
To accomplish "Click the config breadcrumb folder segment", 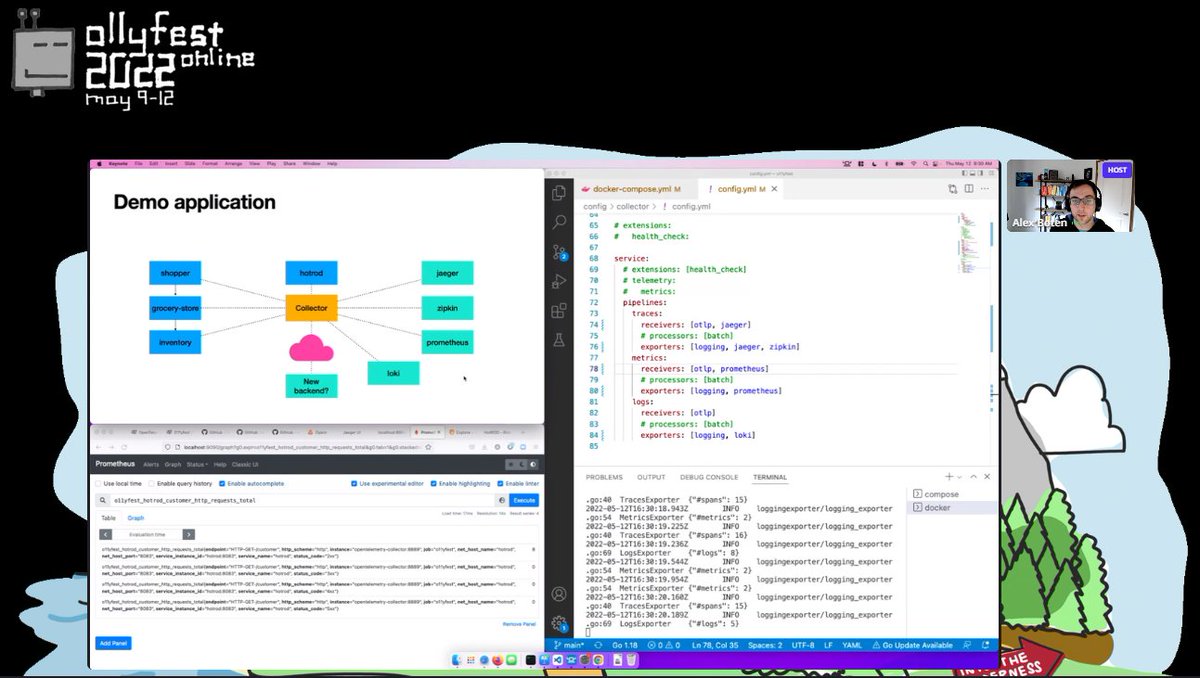I will (x=595, y=206).
